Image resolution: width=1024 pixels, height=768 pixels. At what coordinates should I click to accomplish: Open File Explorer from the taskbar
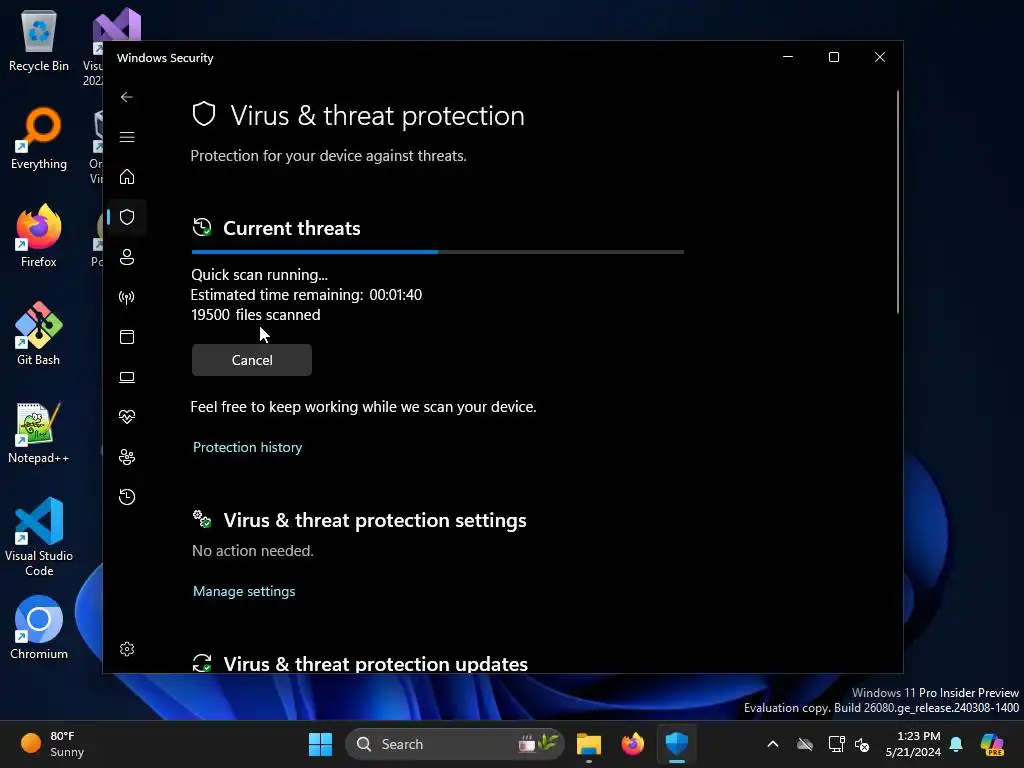coord(588,744)
